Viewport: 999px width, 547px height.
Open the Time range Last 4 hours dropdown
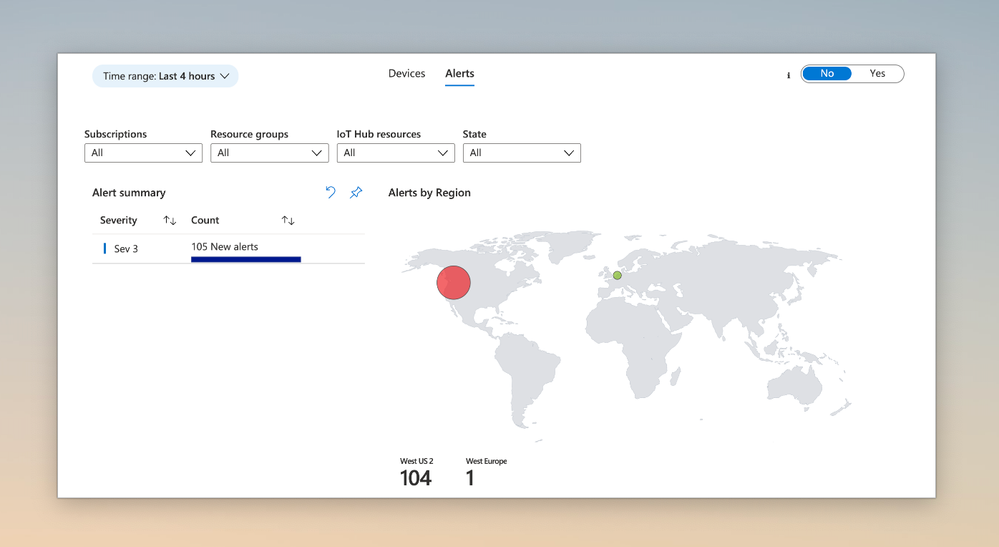coord(165,76)
